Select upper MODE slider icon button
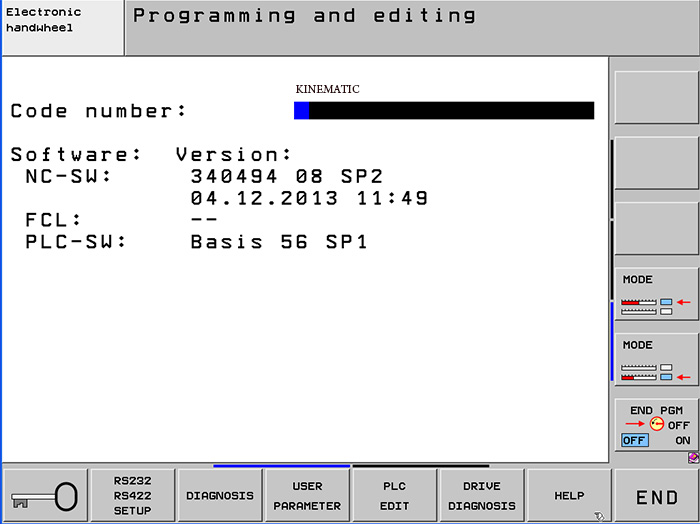The width and height of the screenshot is (700, 524). pos(656,294)
